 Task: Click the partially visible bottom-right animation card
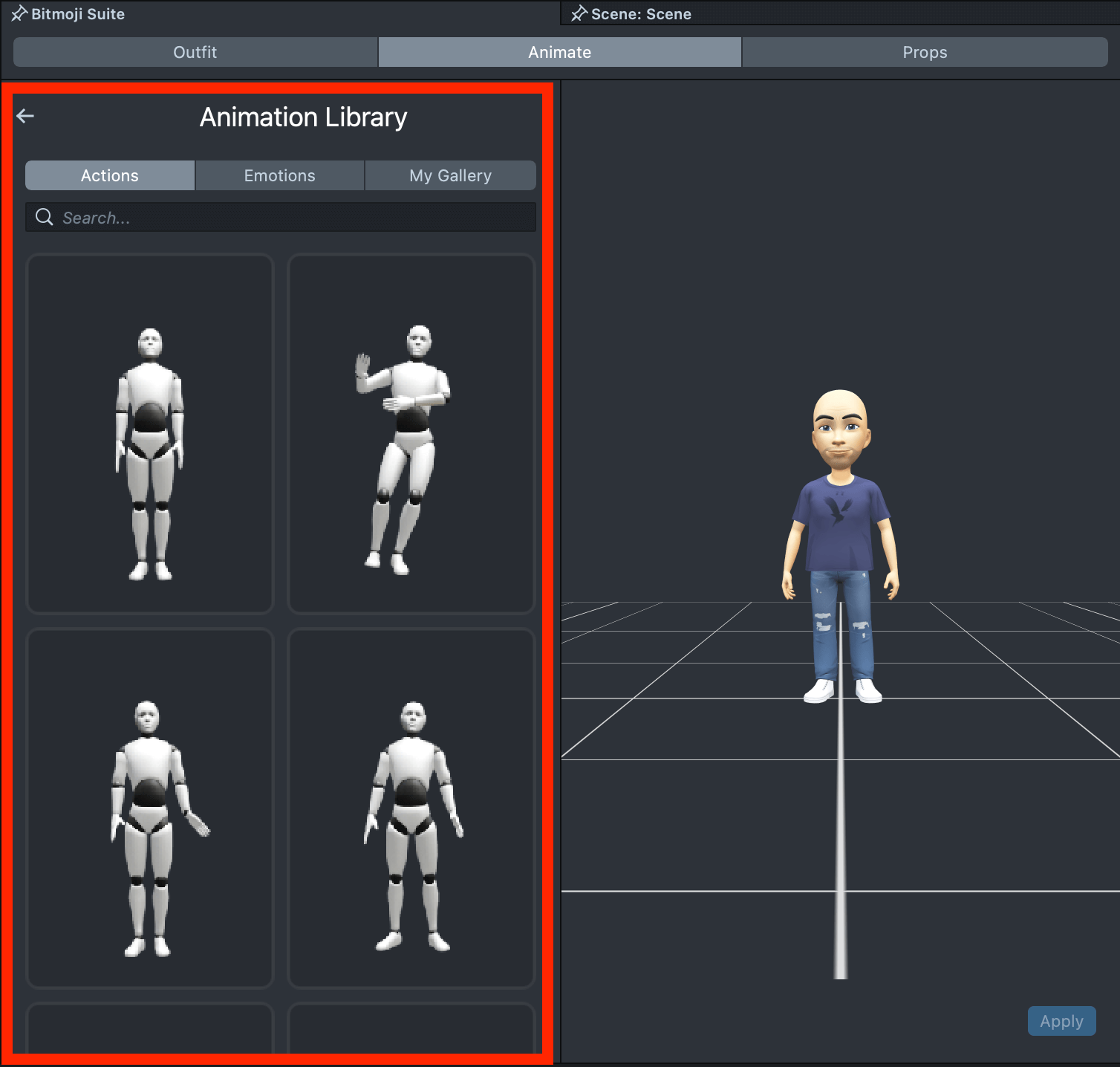[x=411, y=1029]
